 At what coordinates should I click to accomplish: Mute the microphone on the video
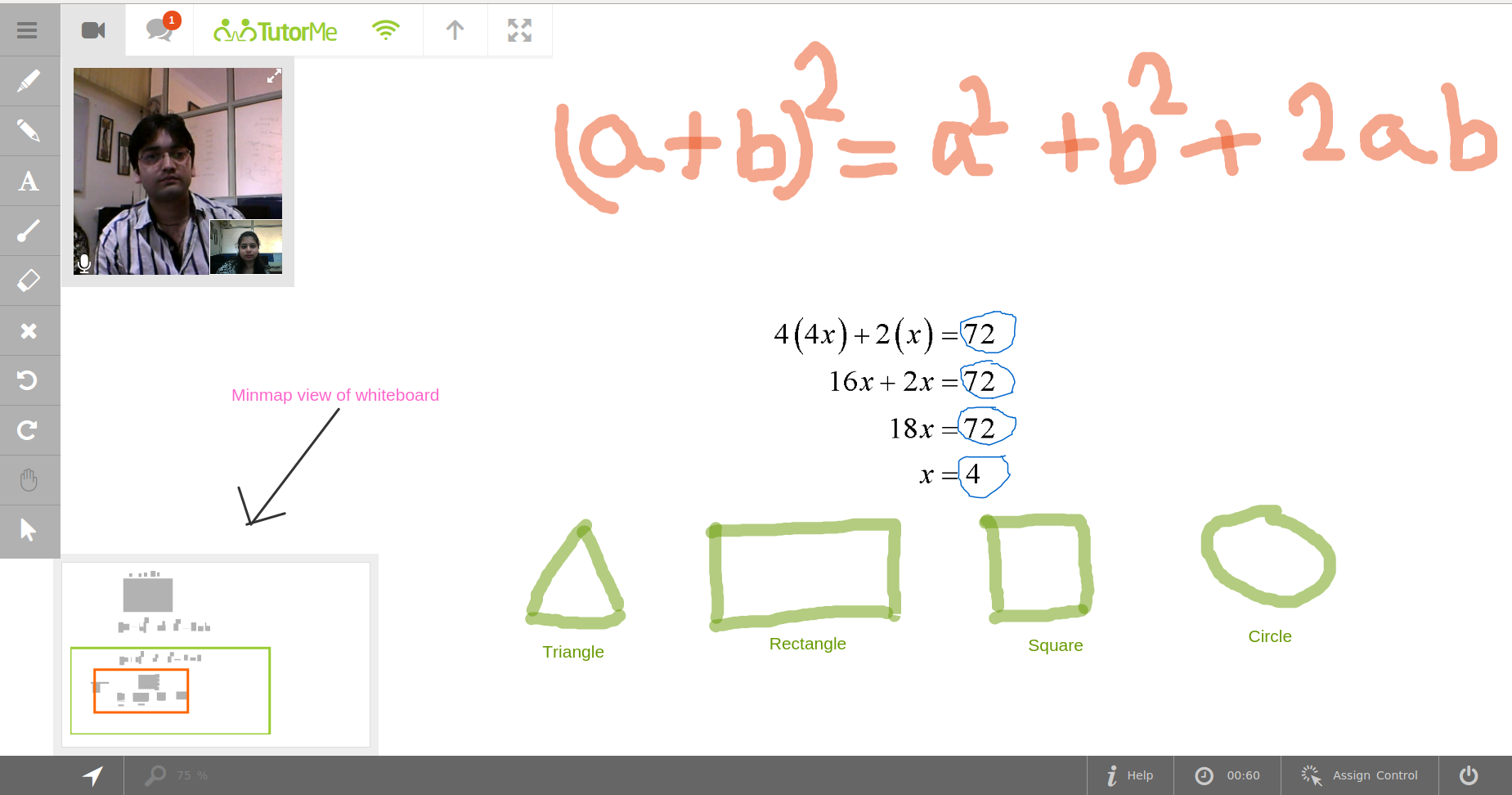click(x=83, y=263)
